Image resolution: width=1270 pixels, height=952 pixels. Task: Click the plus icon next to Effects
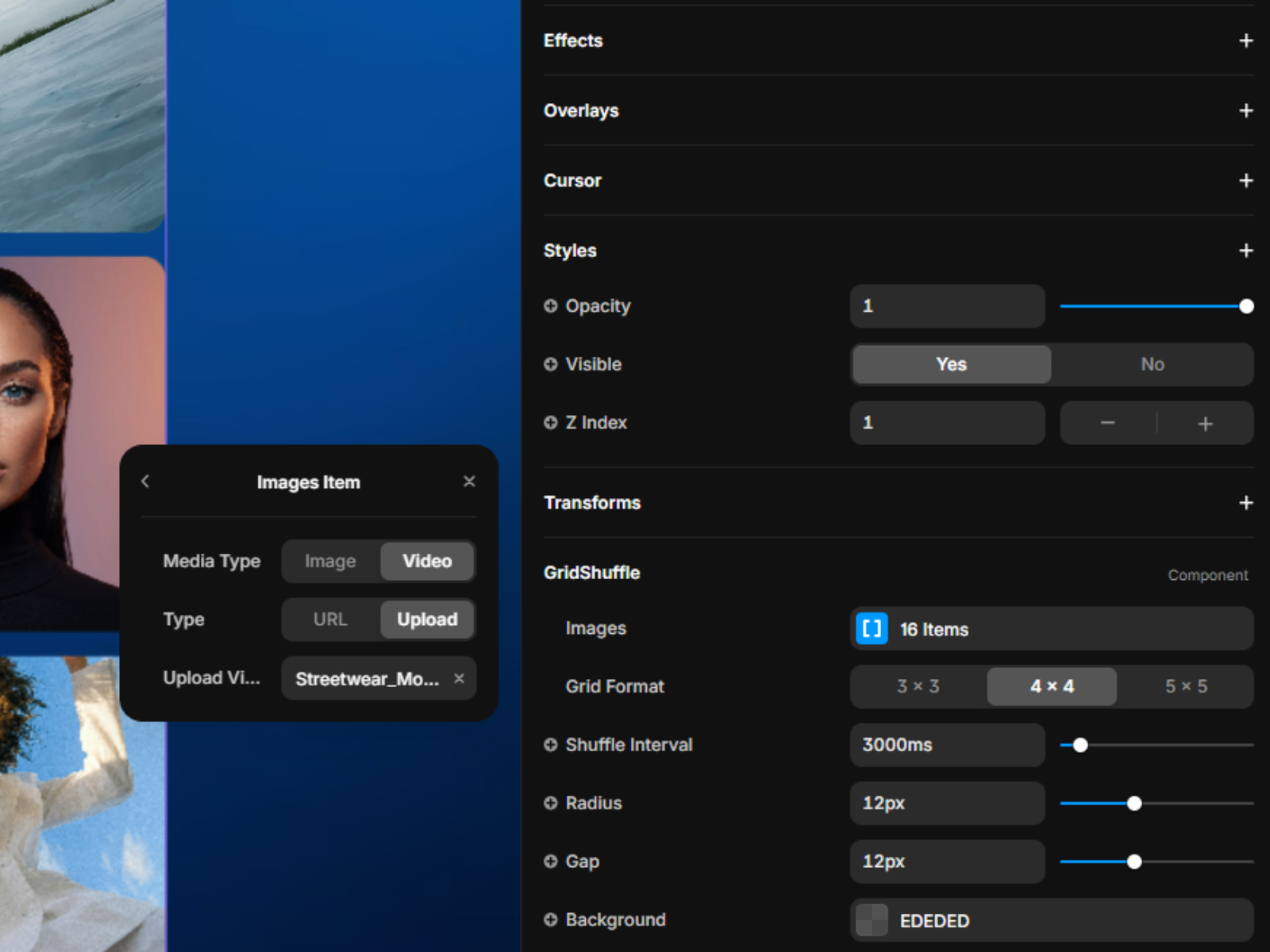point(1245,40)
